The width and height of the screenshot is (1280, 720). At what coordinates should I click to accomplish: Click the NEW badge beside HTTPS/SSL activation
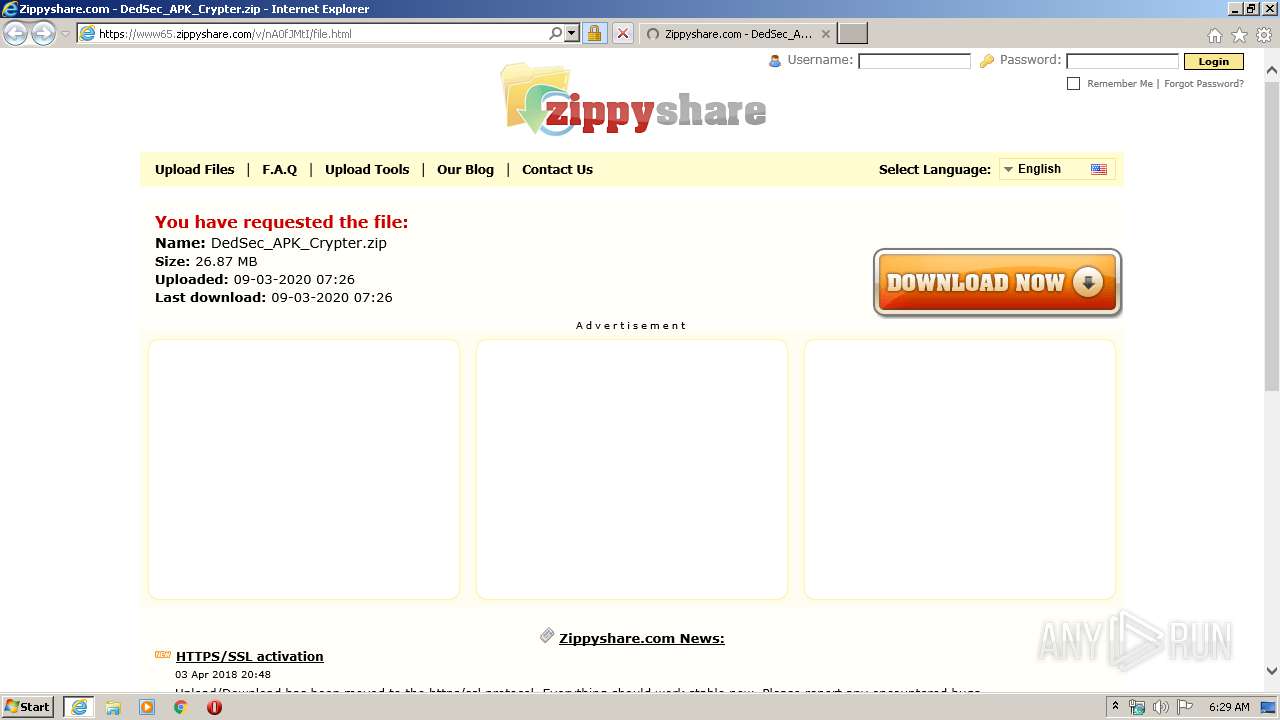[163, 655]
